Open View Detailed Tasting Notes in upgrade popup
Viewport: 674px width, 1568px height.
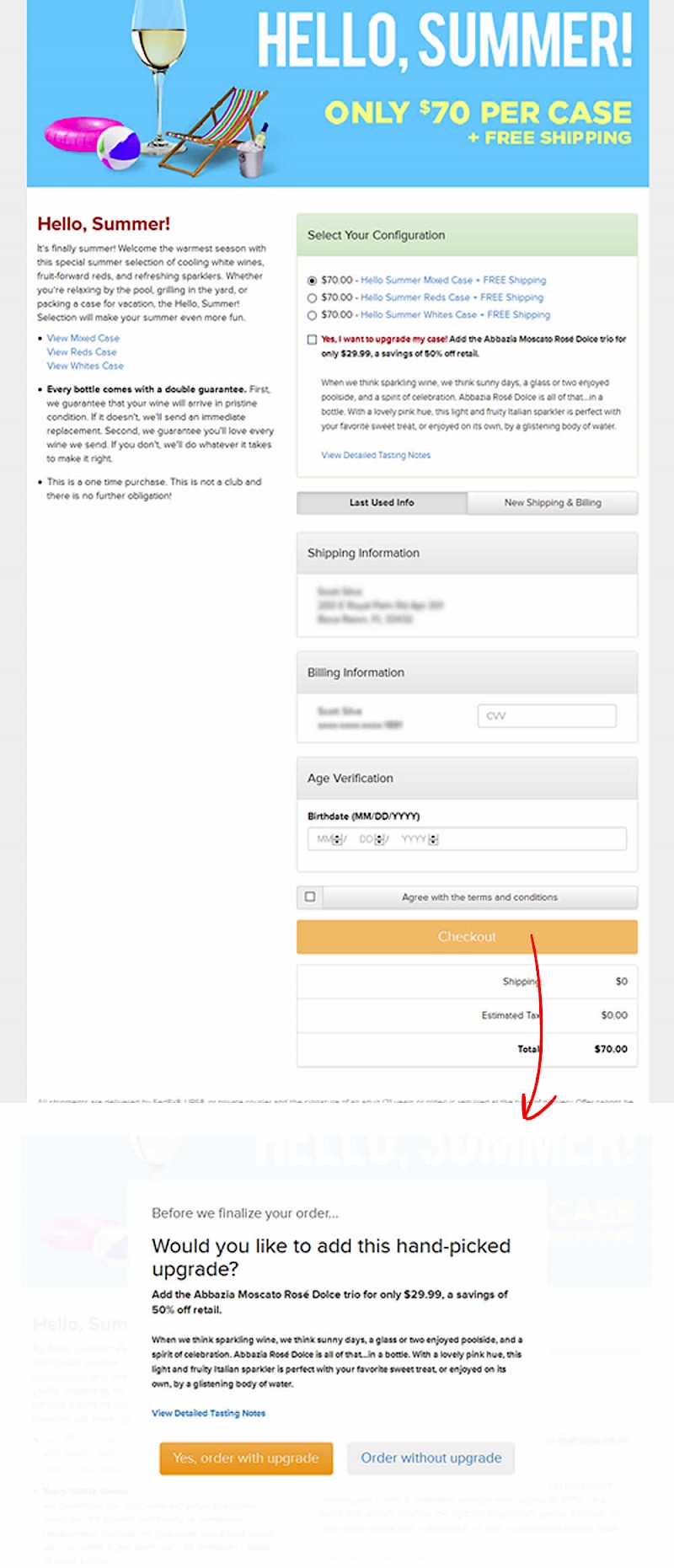point(208,1413)
